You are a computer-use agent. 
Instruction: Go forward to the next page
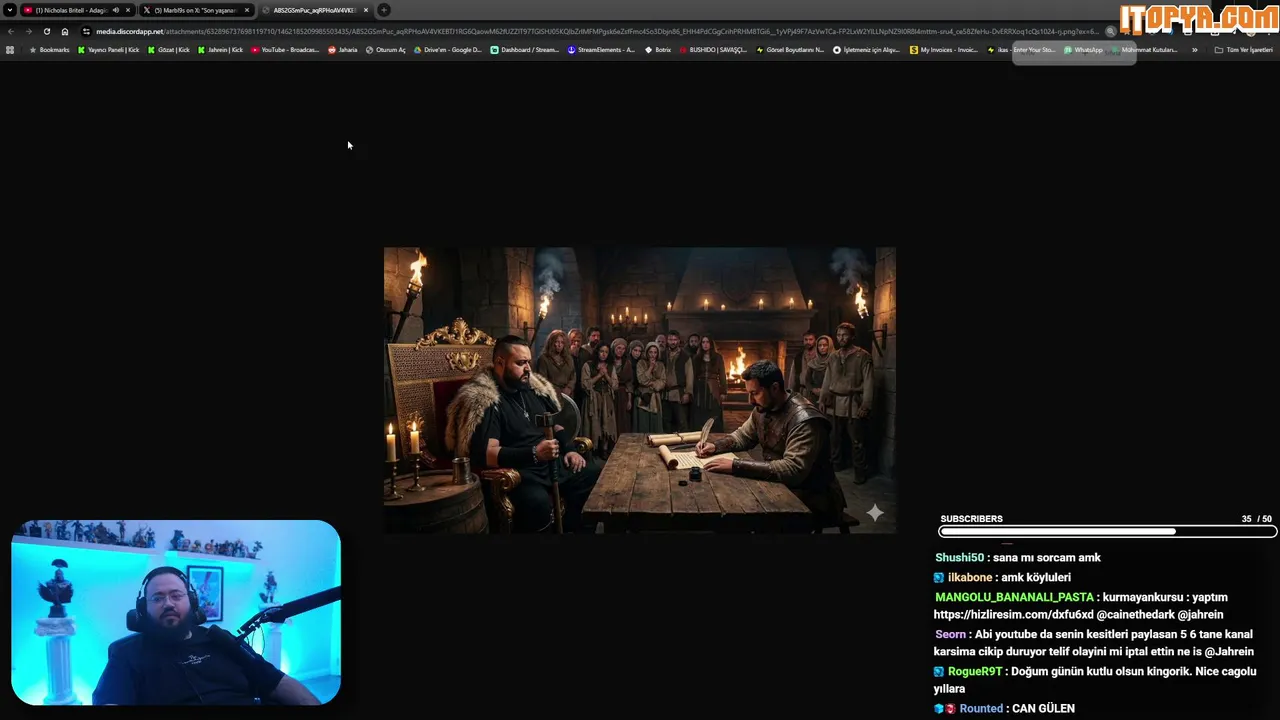click(x=28, y=31)
